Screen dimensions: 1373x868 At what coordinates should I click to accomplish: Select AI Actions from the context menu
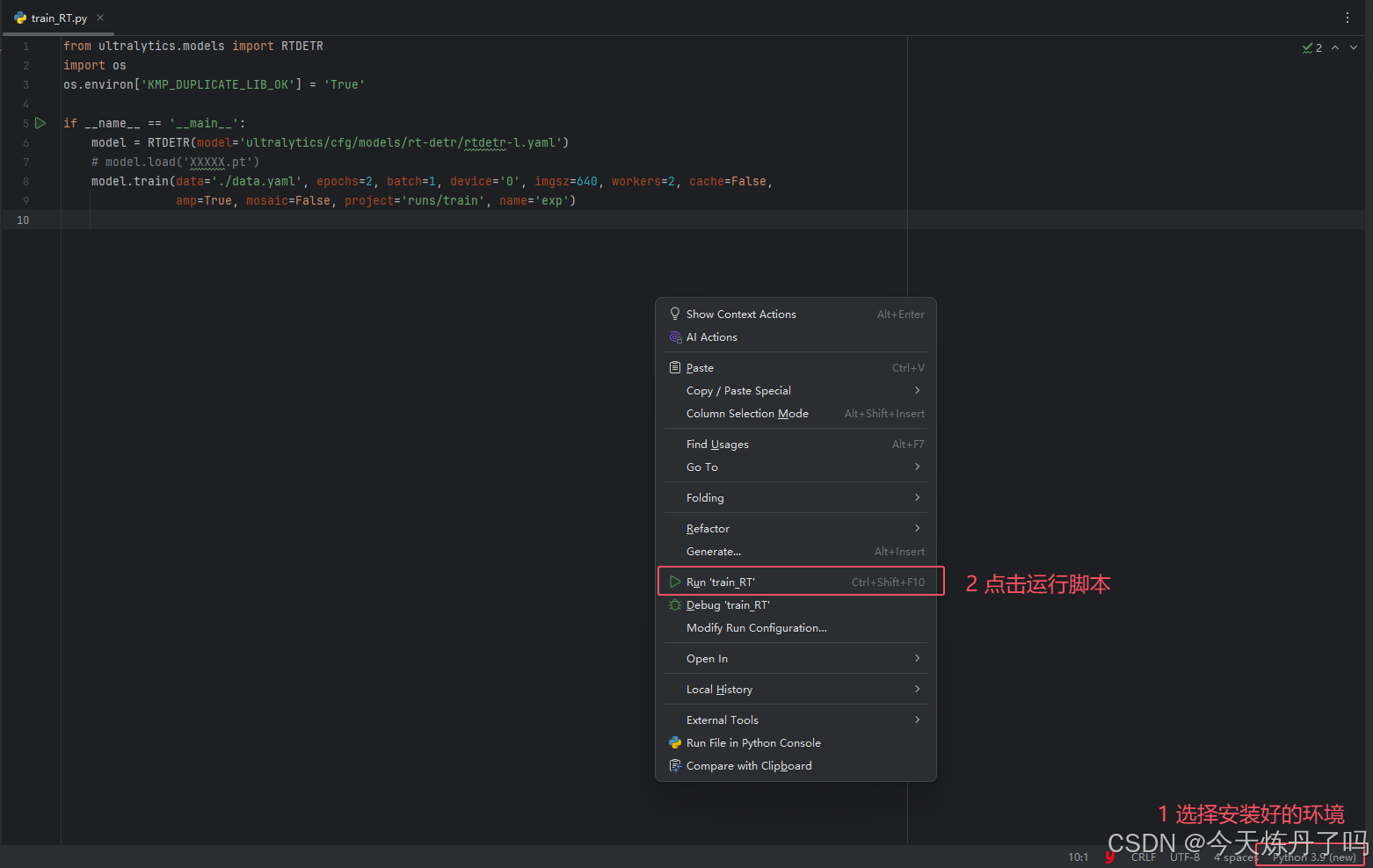[x=711, y=336]
